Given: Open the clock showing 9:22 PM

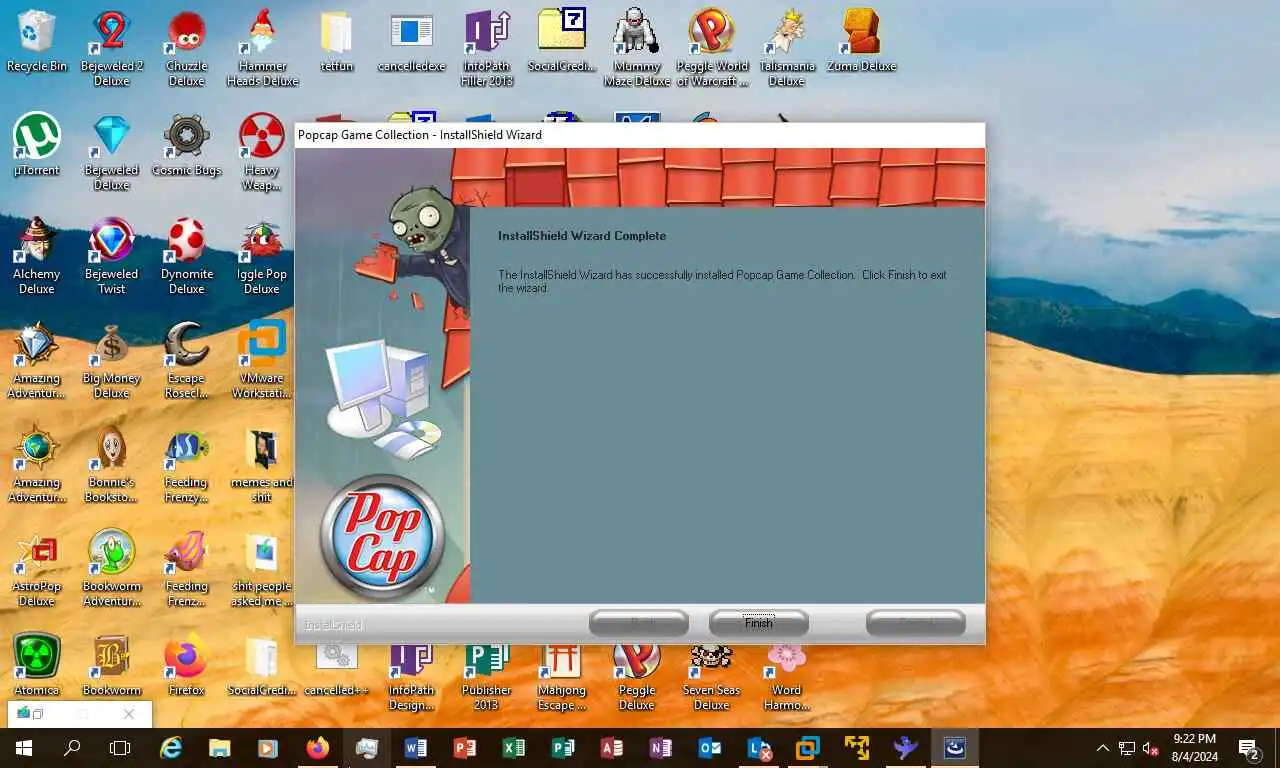Looking at the screenshot, I should pyautogui.click(x=1194, y=748).
